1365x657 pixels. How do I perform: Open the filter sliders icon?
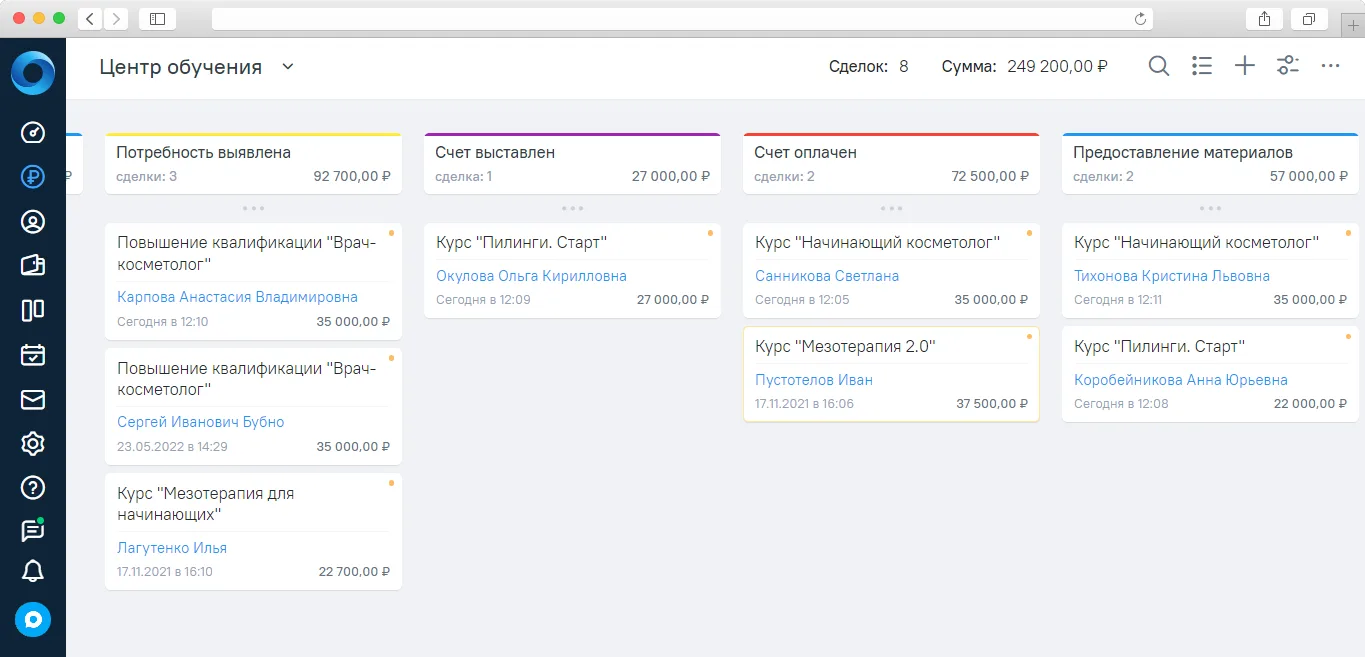(1288, 66)
